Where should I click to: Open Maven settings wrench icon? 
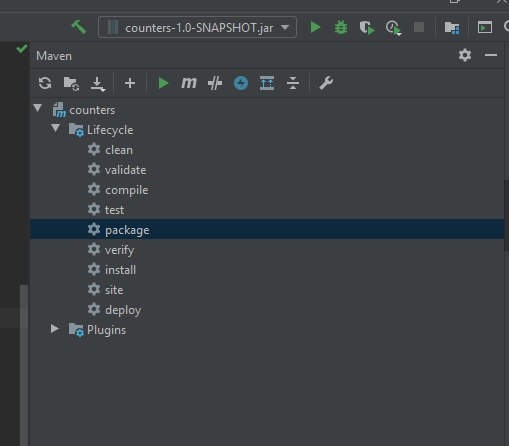[x=326, y=83]
